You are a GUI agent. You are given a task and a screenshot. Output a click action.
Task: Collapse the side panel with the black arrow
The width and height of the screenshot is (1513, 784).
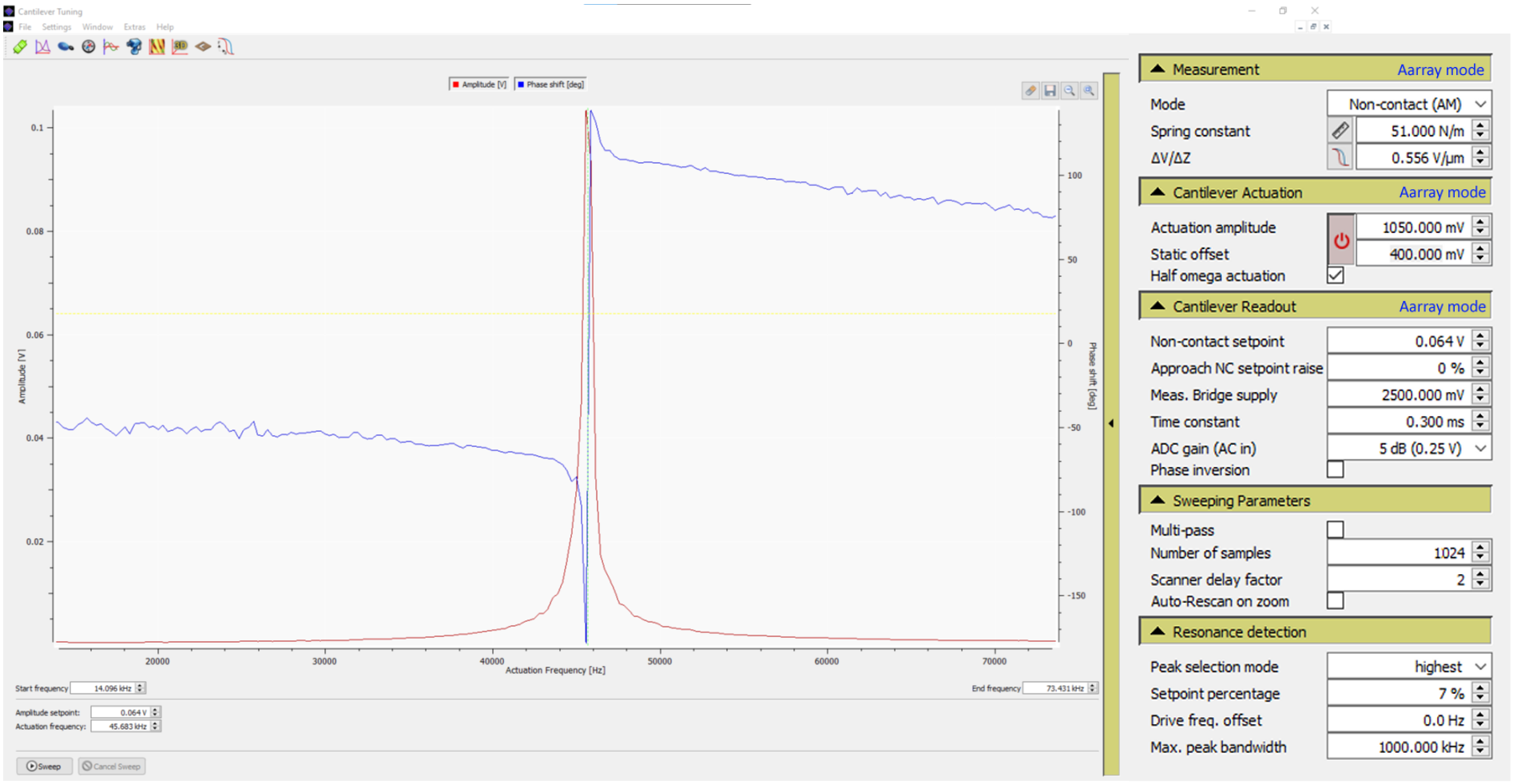[1111, 424]
